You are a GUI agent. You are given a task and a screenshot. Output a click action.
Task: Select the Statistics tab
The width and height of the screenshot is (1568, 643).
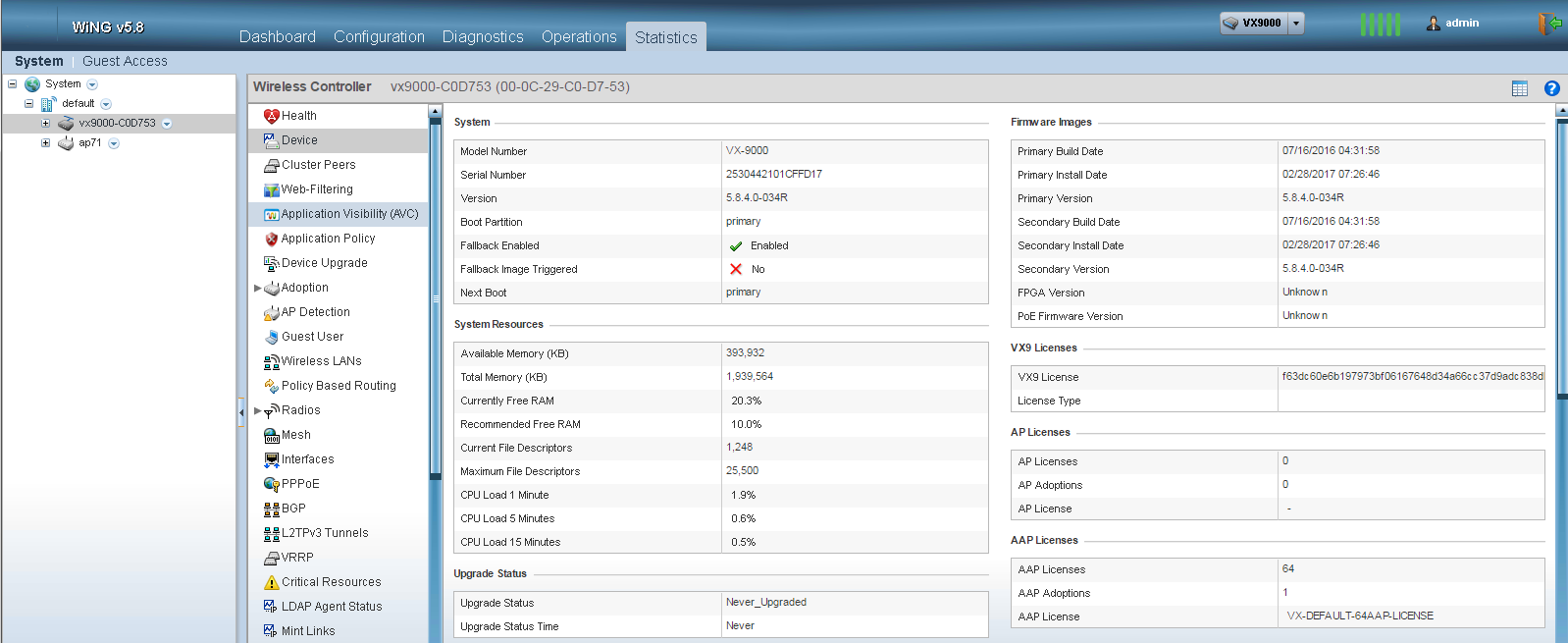pos(666,37)
